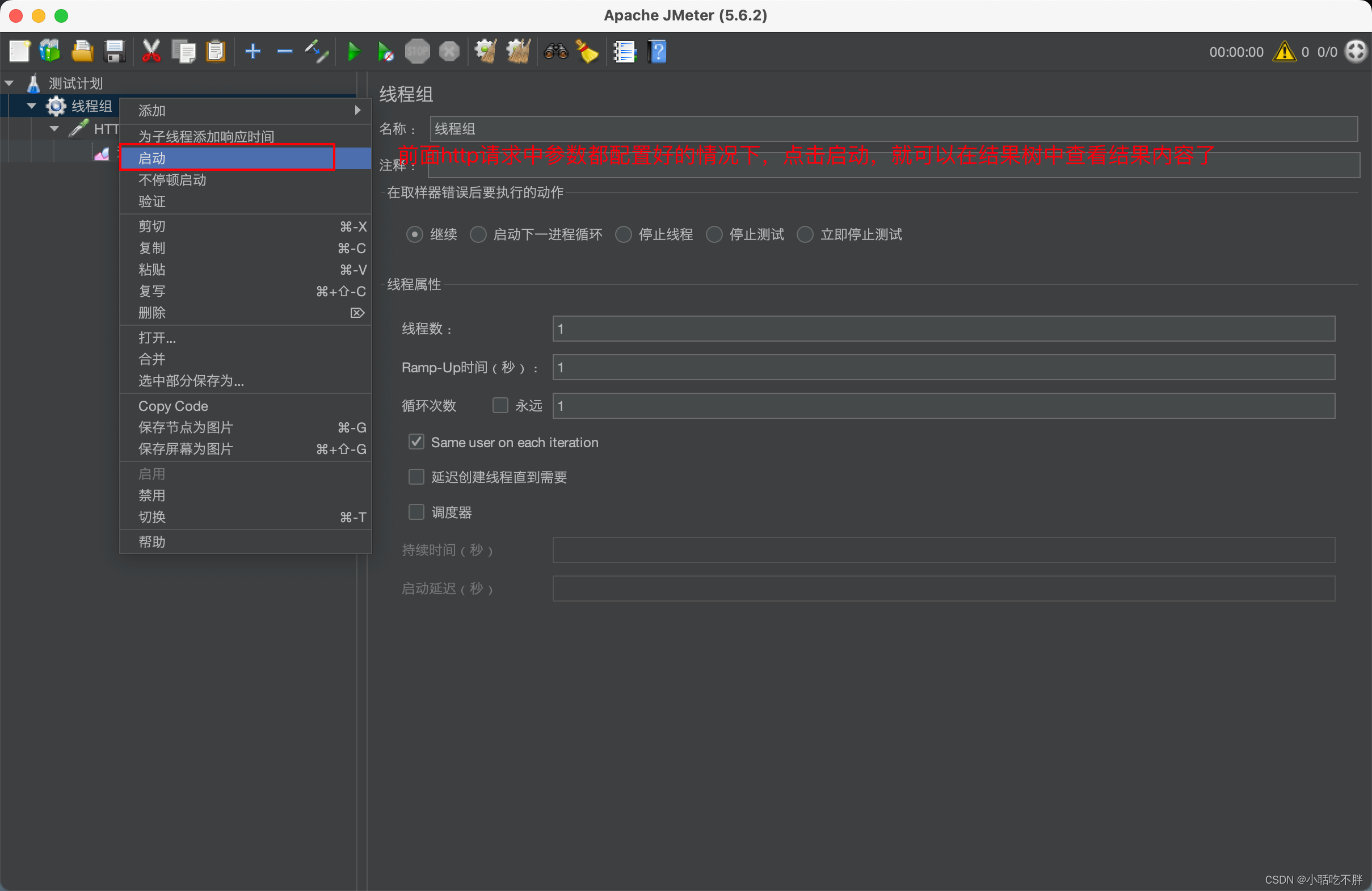1372x891 pixels.
Task: Start the test with green play icon
Action: click(354, 51)
